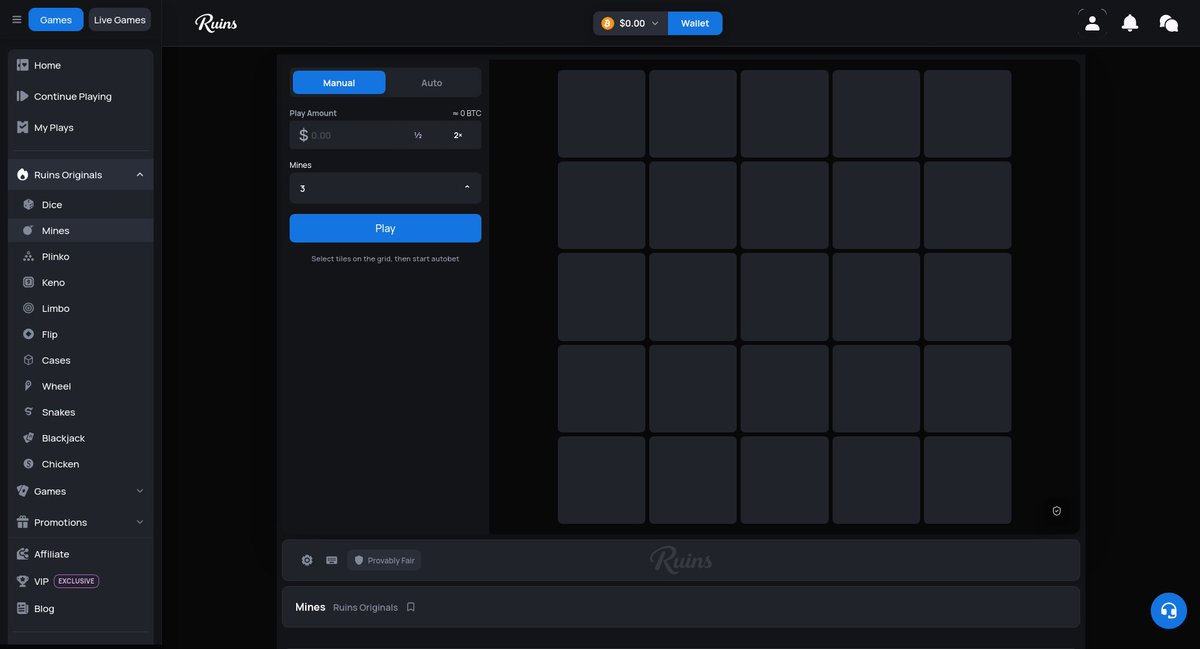
Task: Open Flip from the sidebar
Action: pos(81,335)
